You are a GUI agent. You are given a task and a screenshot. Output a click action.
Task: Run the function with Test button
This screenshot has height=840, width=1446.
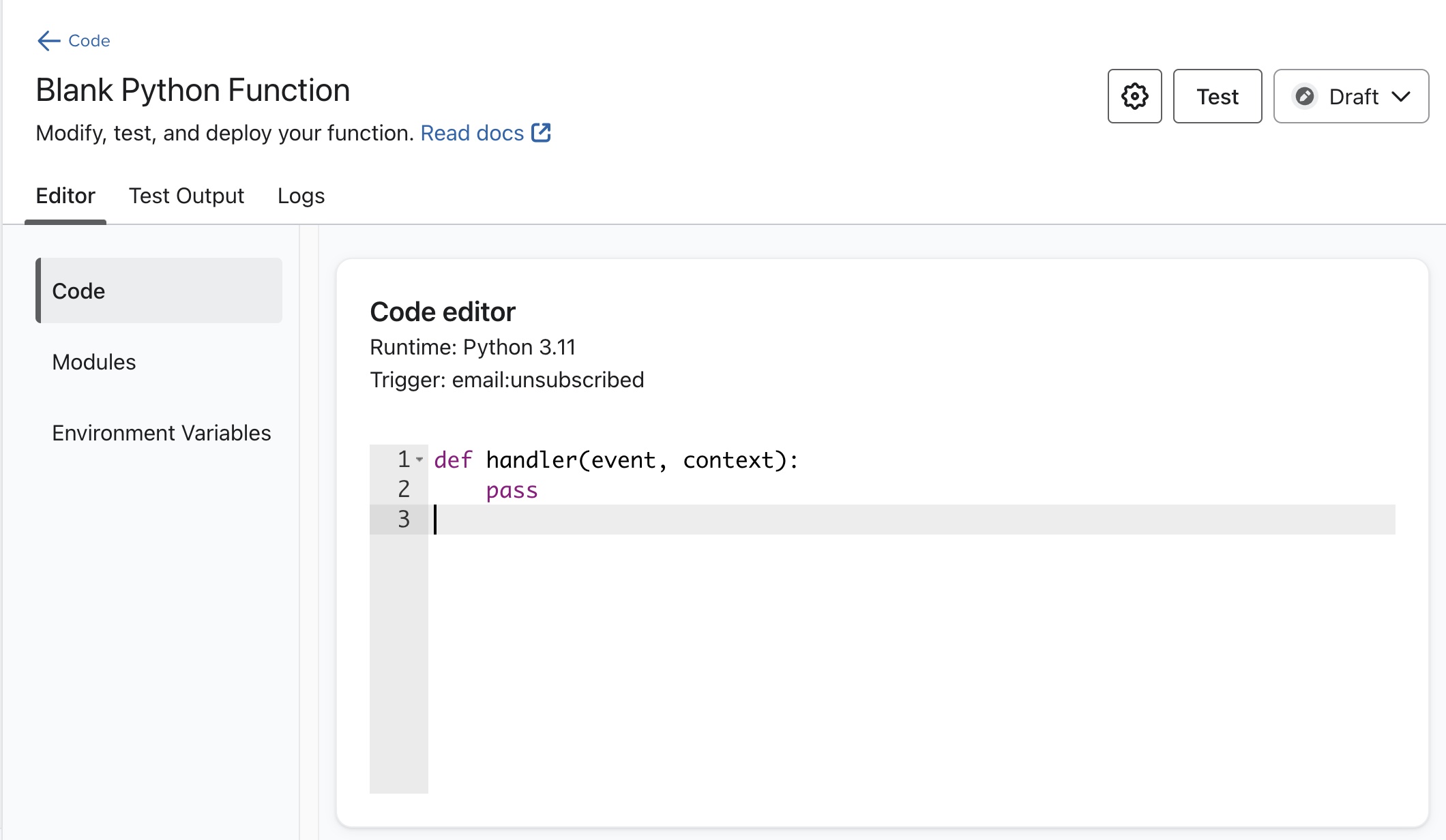(x=1217, y=96)
